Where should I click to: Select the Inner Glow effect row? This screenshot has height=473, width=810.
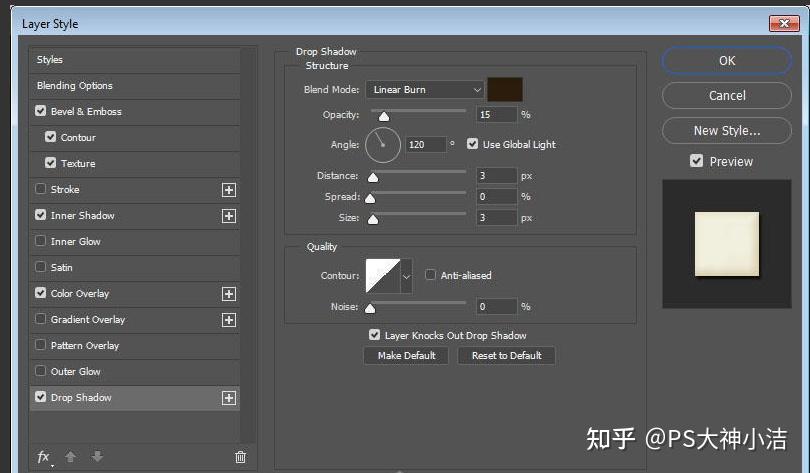point(135,242)
